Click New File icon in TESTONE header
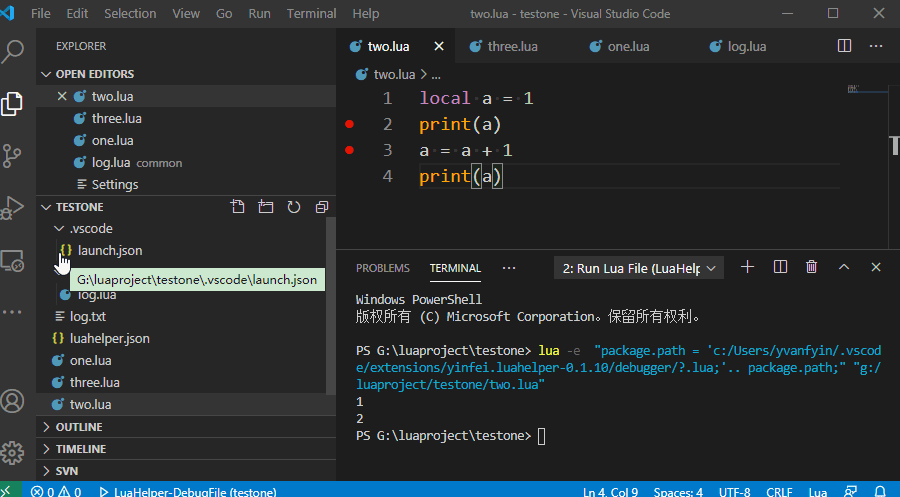This screenshot has width=900, height=497. [237, 207]
